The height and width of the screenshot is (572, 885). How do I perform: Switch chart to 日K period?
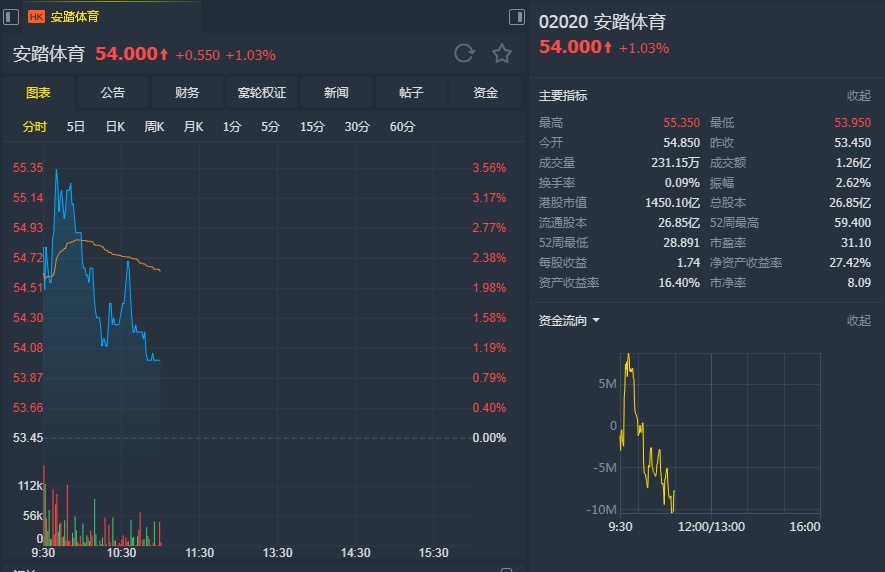pos(115,127)
